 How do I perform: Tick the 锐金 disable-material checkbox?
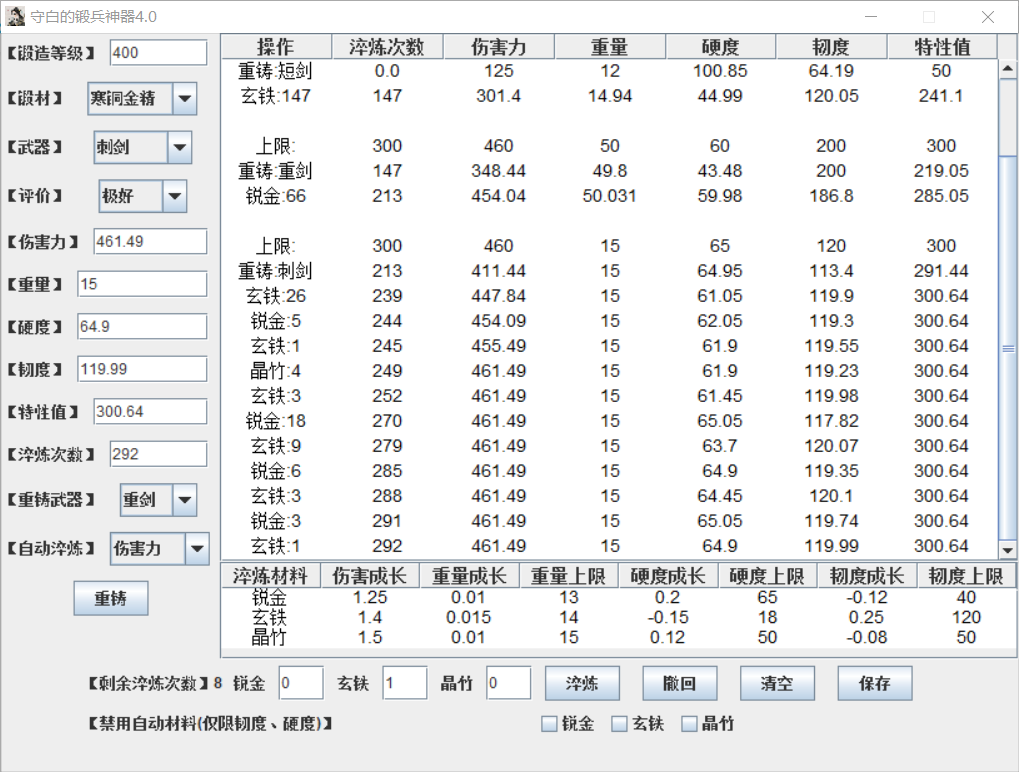(549, 724)
